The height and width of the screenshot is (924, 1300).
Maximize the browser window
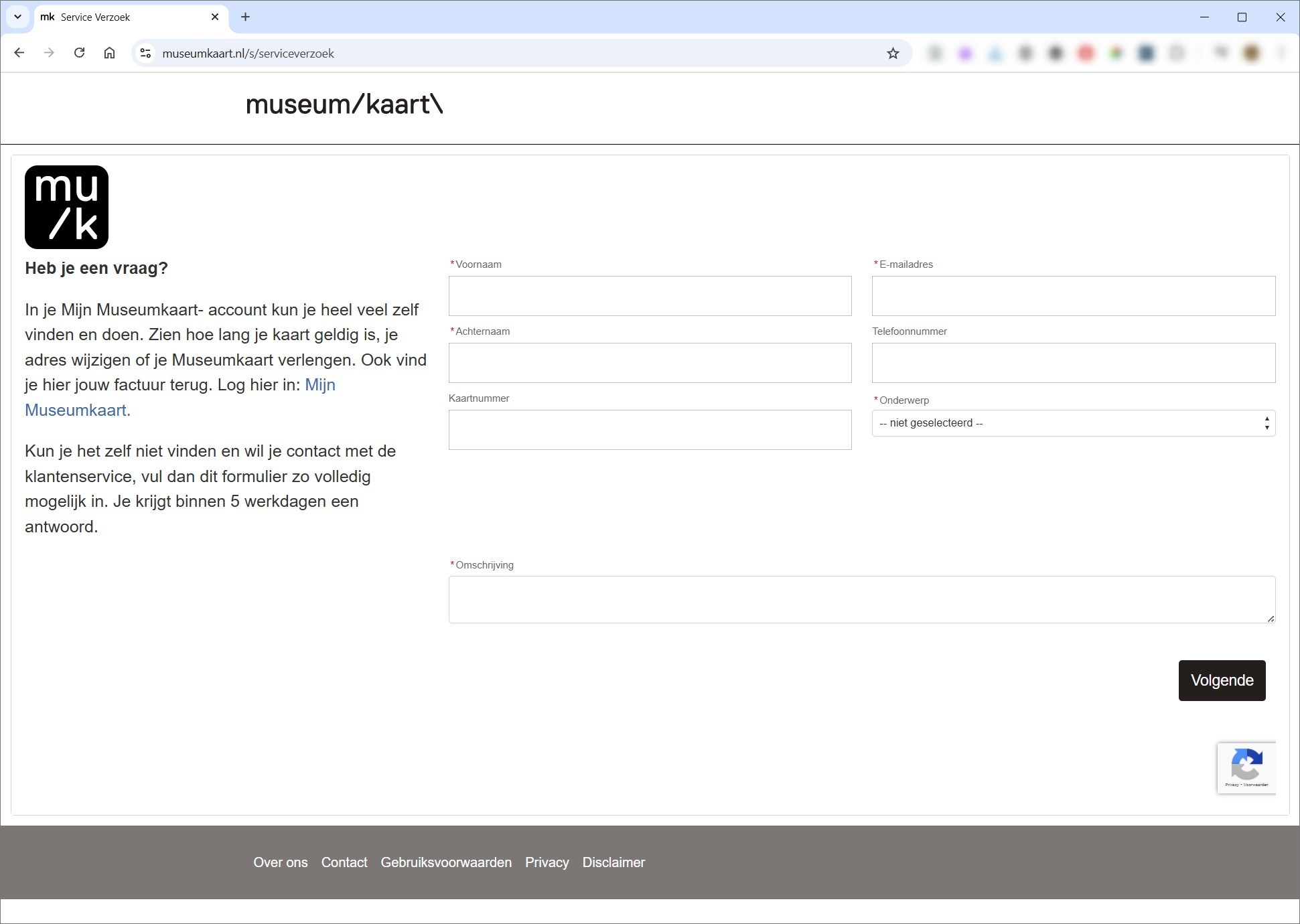click(1242, 17)
